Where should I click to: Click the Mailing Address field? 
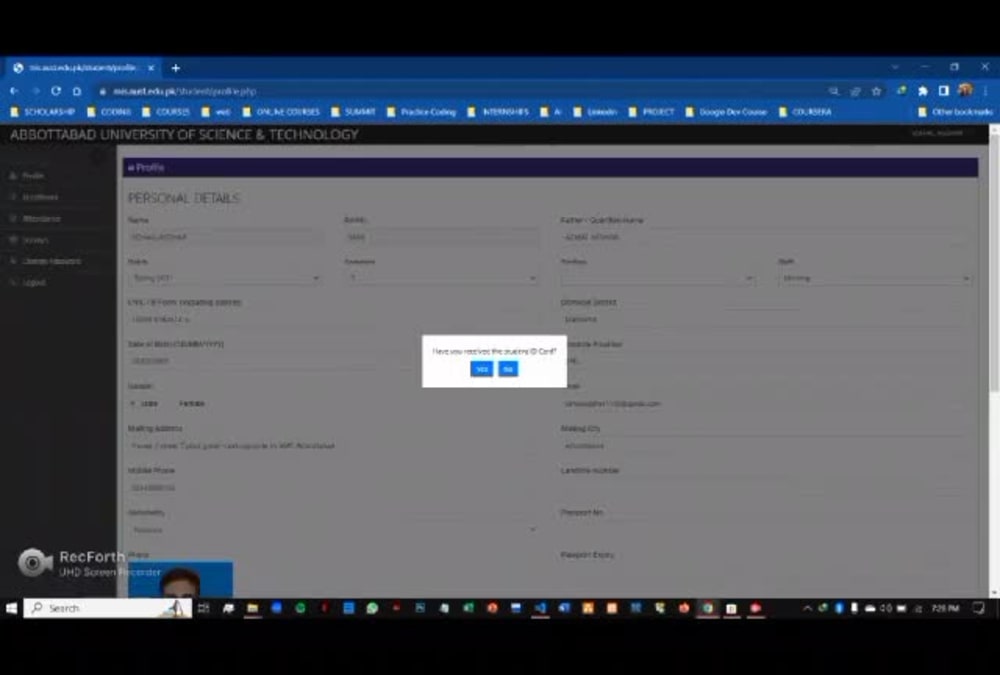click(332, 445)
